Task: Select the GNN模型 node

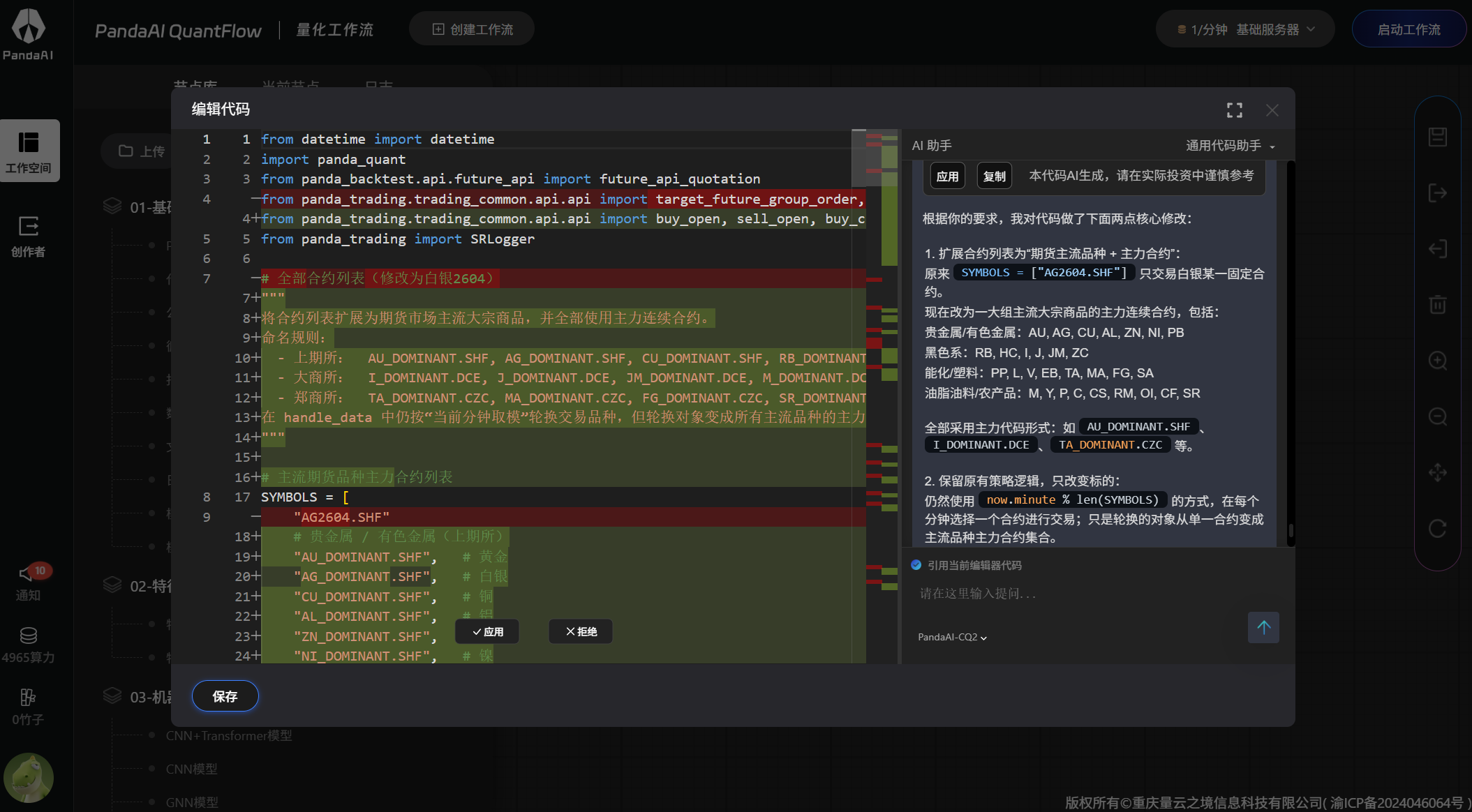Action: click(192, 802)
